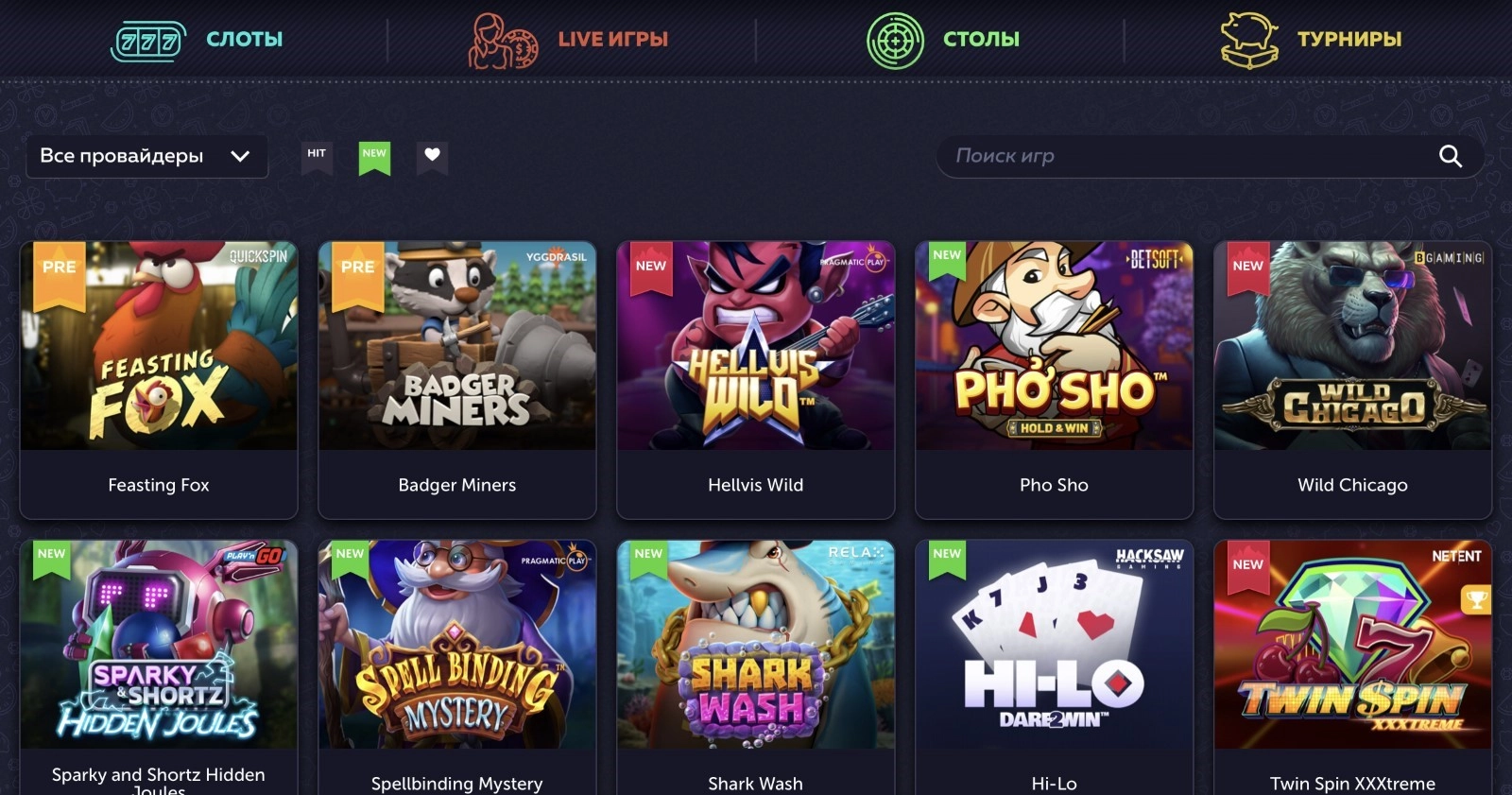Open the Wild Chicago game title
The image size is (1512, 795).
pyautogui.click(x=1352, y=485)
